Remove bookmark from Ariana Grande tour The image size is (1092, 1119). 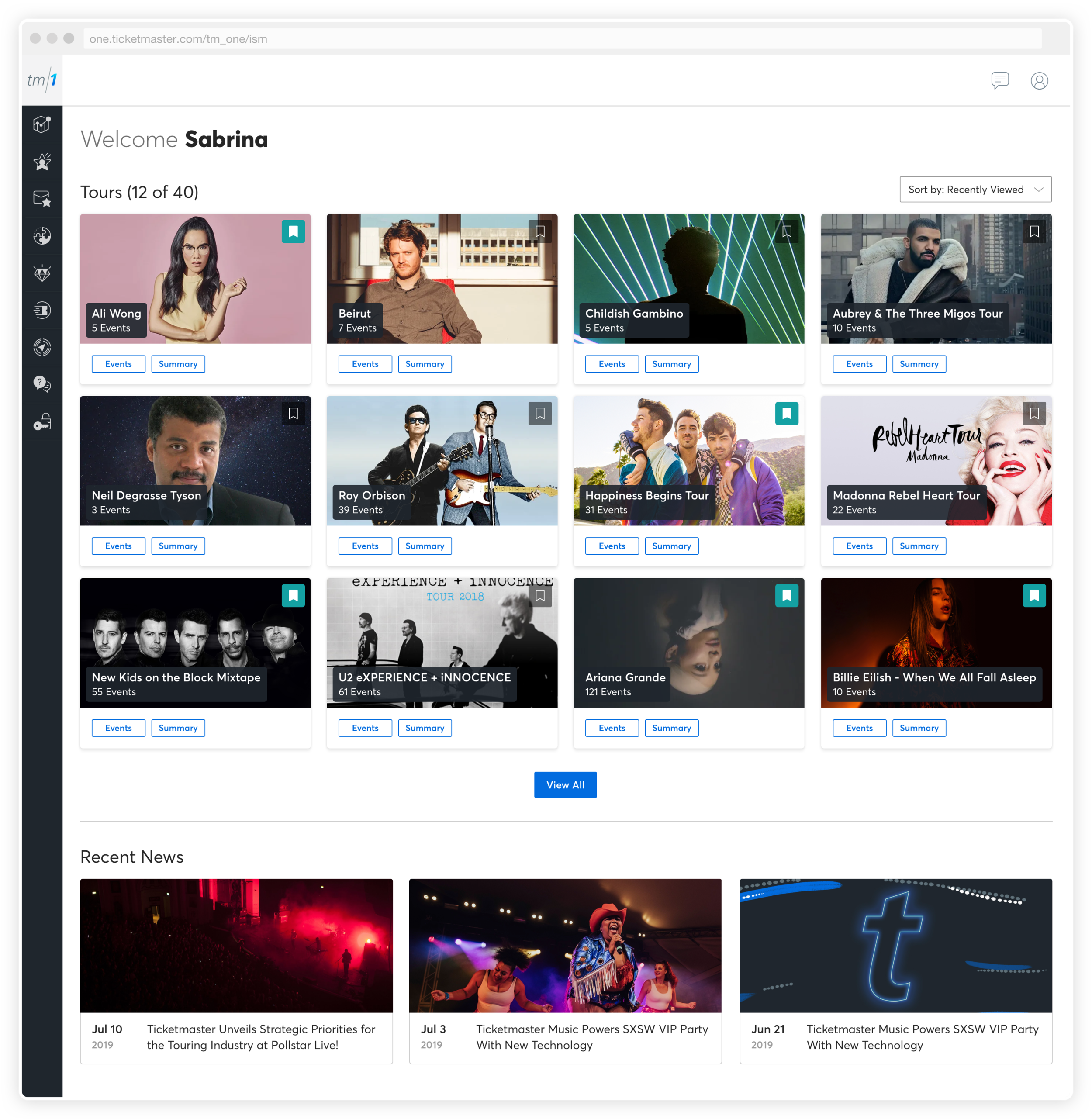tap(786, 595)
